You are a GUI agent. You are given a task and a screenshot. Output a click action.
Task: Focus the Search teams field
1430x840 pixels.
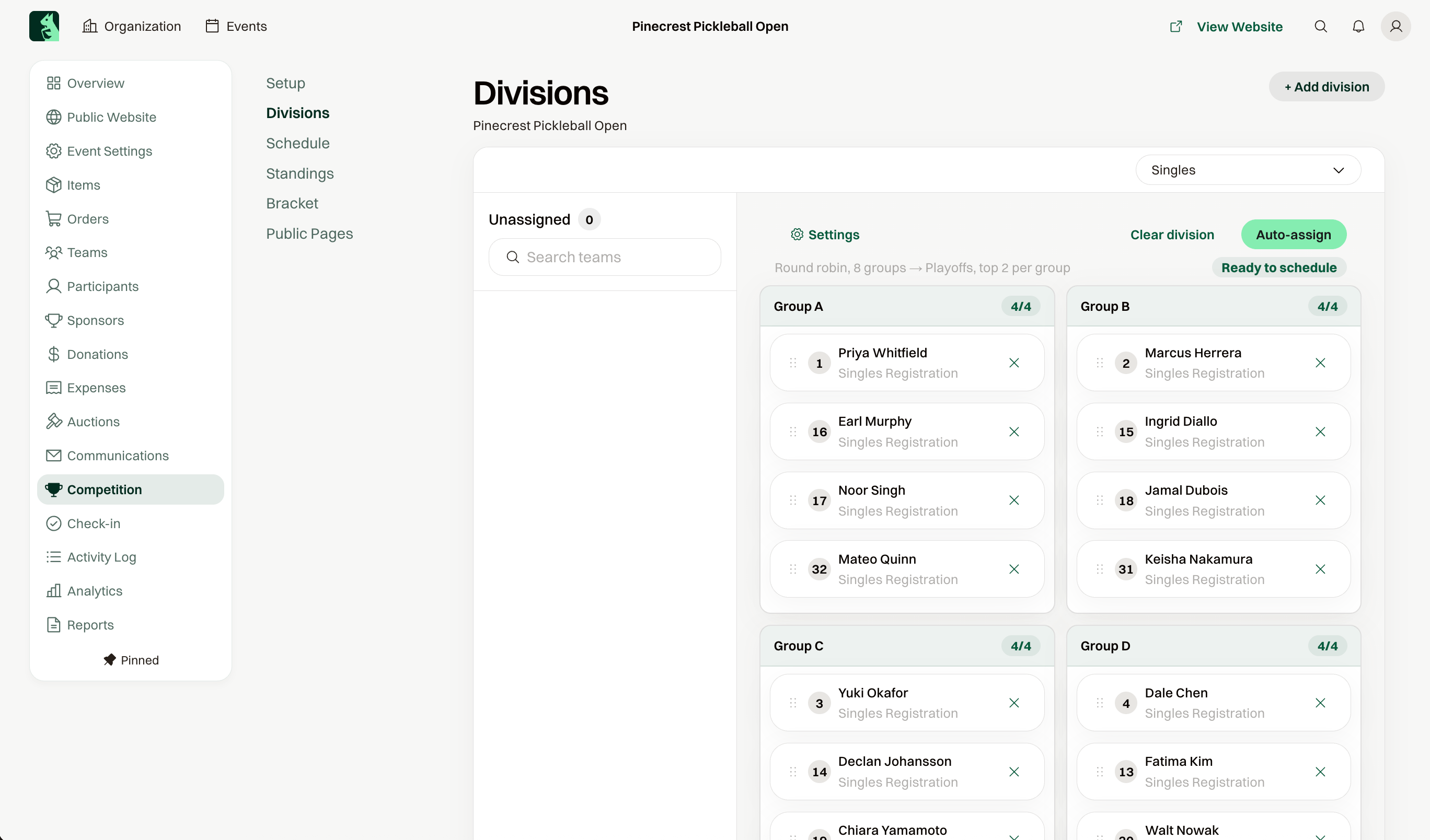tap(605, 258)
